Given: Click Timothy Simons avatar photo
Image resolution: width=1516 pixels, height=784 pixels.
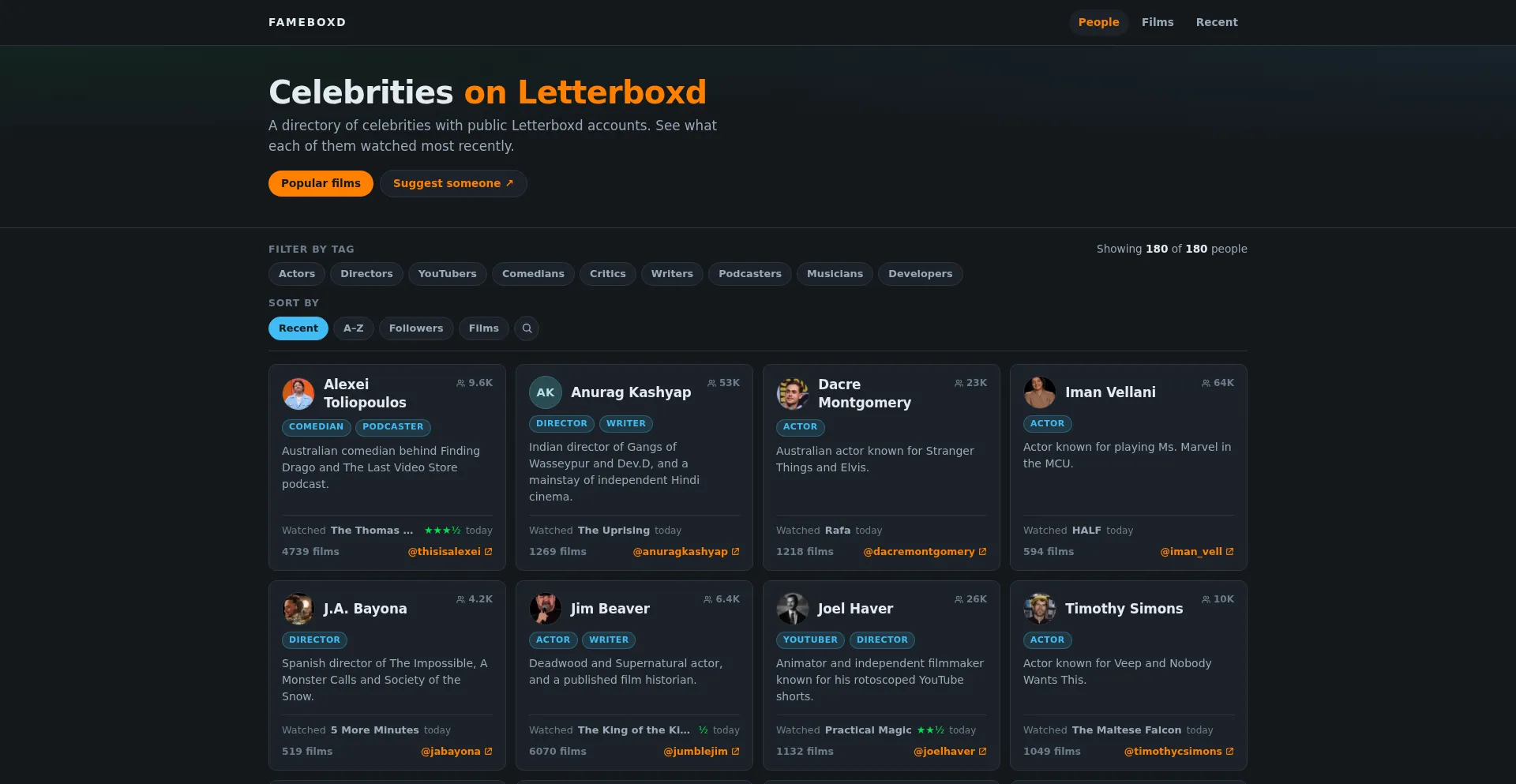Looking at the screenshot, I should [1040, 609].
